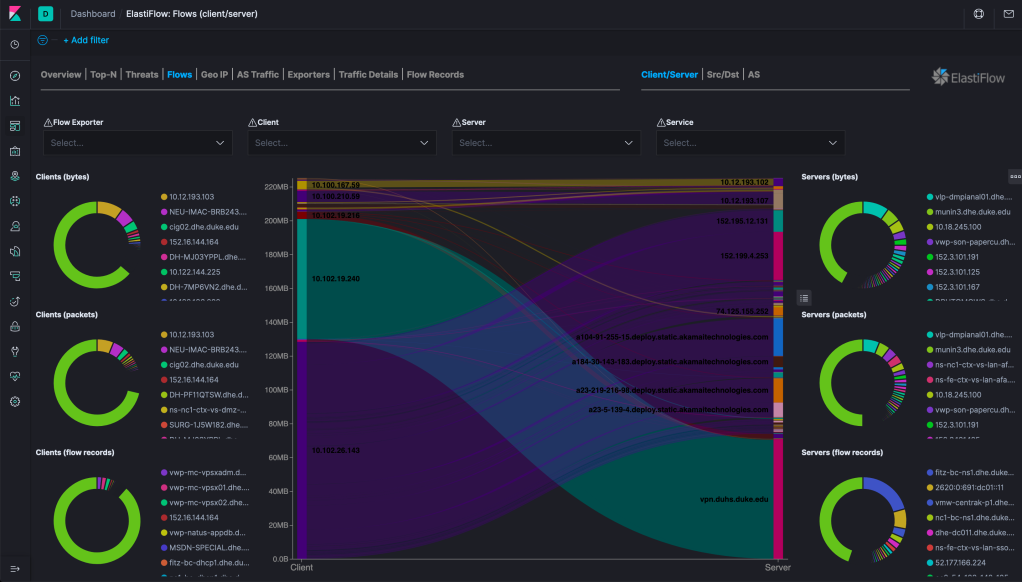Click the Servers (flow records) donut chart
The height and width of the screenshot is (582, 1022).
pos(862,519)
